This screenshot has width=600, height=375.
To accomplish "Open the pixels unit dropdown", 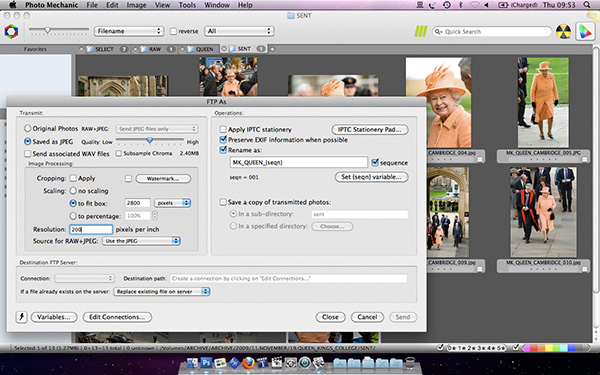I will click(x=172, y=203).
